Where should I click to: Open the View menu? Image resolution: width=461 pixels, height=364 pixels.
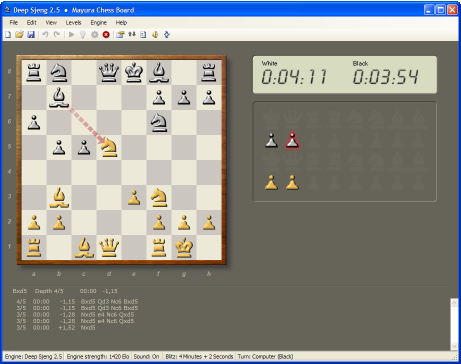coord(51,23)
